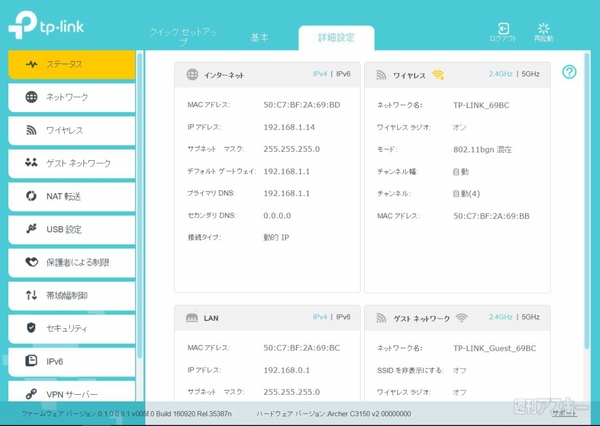Open the ゲスト ネットワーク sidebar menu
This screenshot has width=600, height=426.
(x=72, y=163)
